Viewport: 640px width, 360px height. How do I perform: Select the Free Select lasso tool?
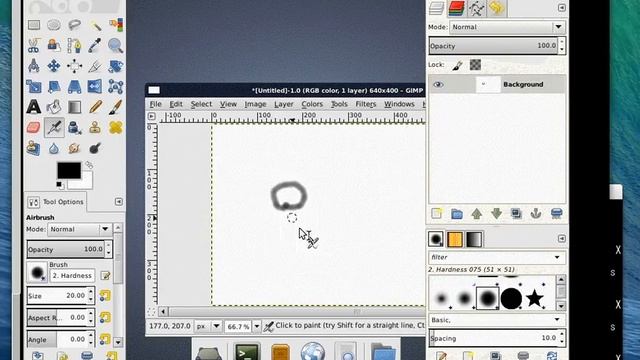tap(74, 25)
